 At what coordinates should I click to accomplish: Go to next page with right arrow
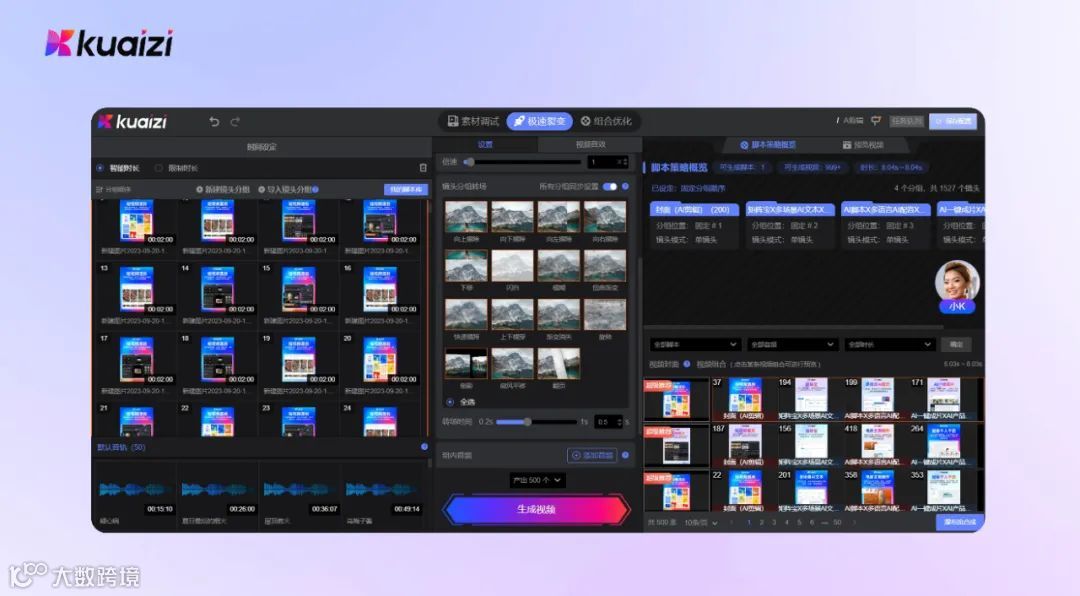854,523
